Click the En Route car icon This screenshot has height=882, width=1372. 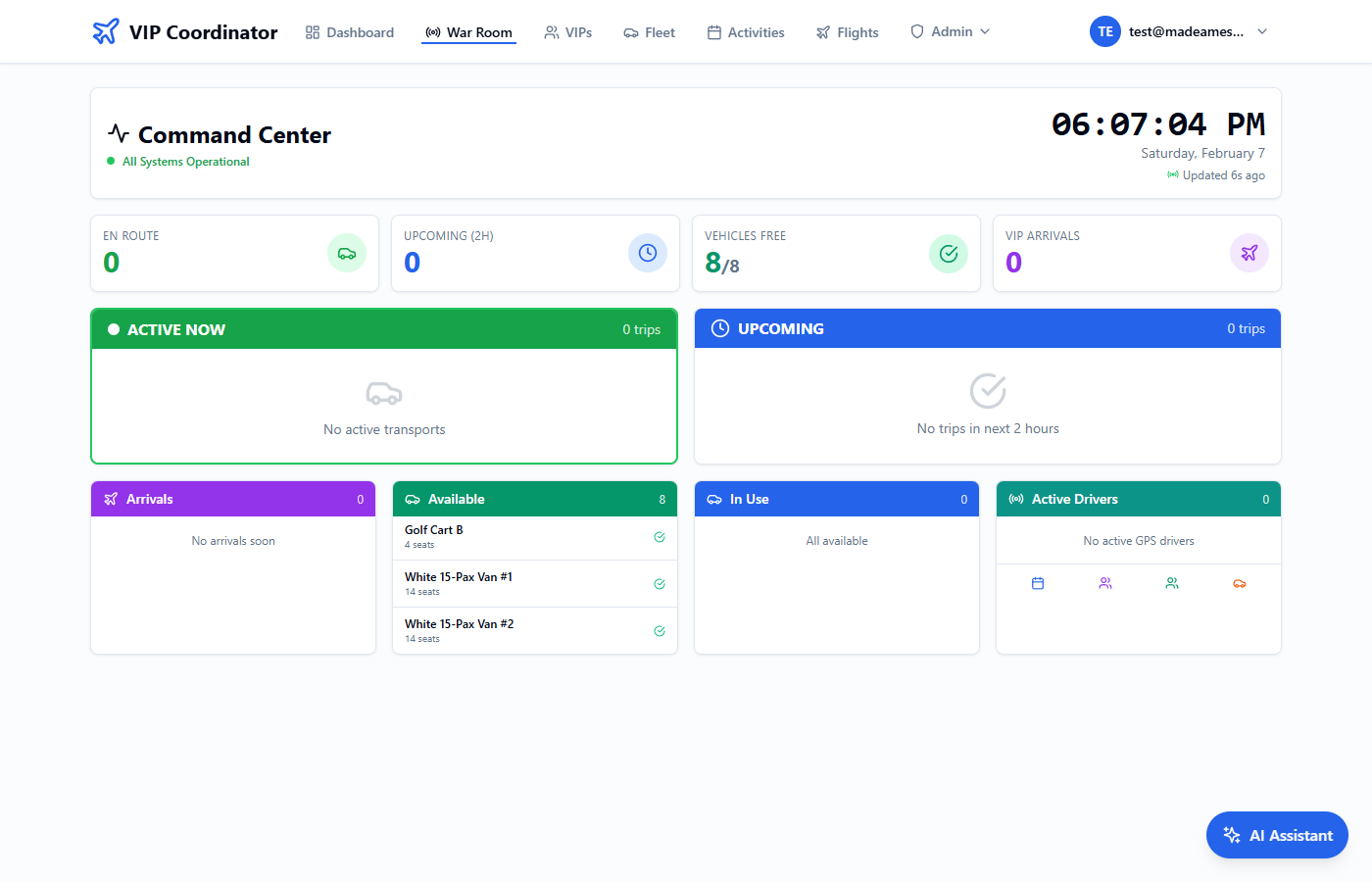pos(347,253)
